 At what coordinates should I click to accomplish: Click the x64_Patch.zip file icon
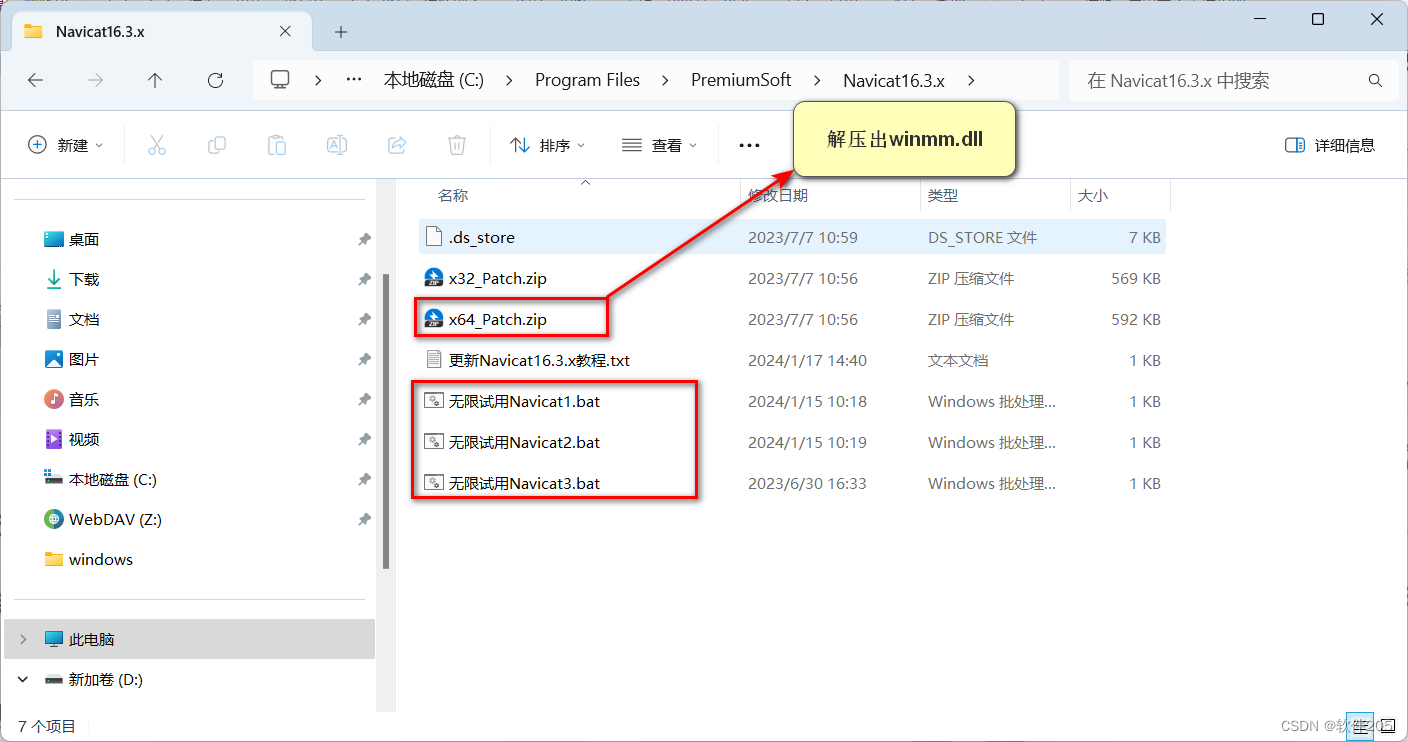coord(434,319)
